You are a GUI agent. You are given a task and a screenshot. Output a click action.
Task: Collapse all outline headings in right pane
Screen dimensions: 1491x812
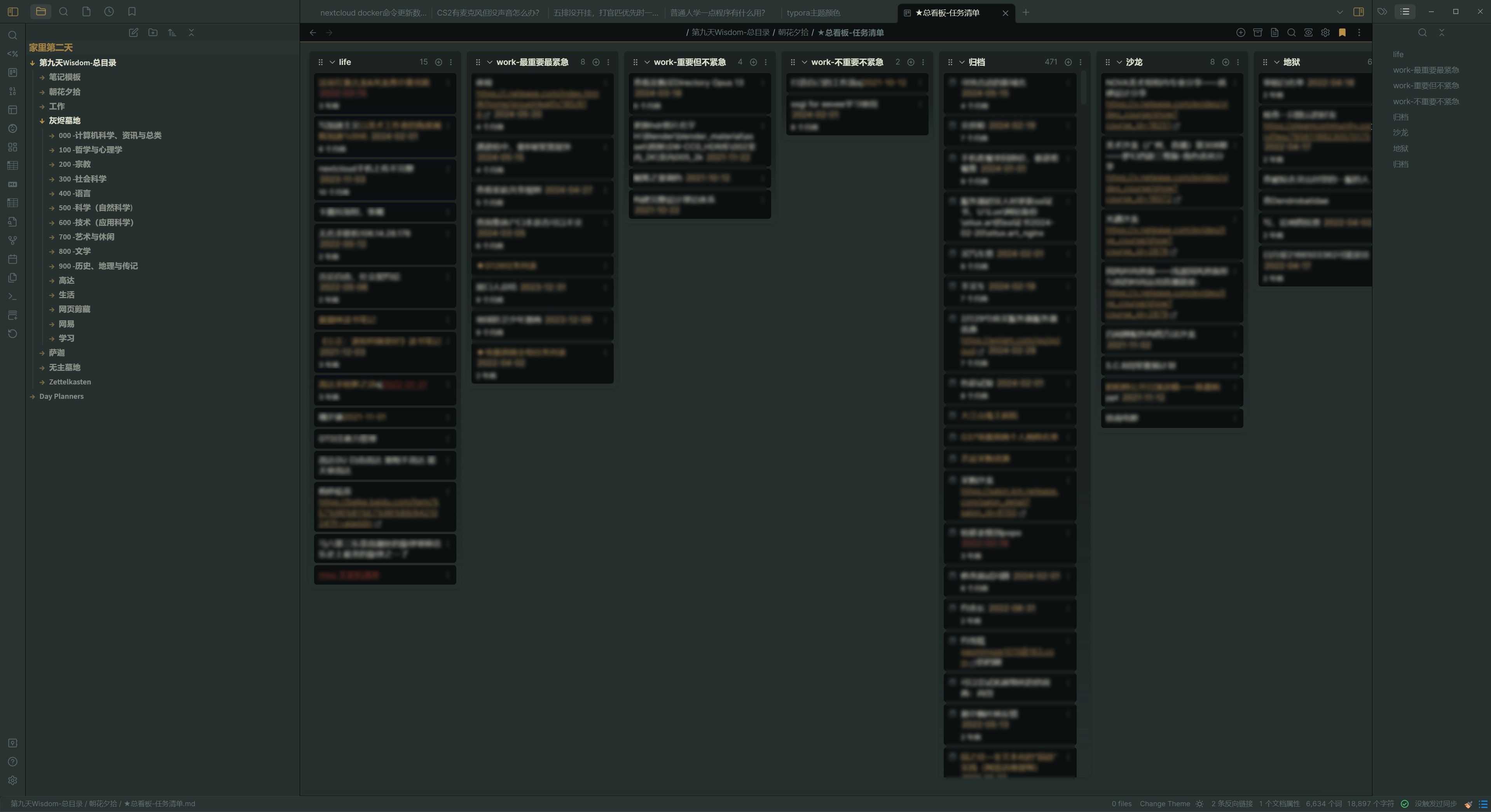tap(1442, 32)
